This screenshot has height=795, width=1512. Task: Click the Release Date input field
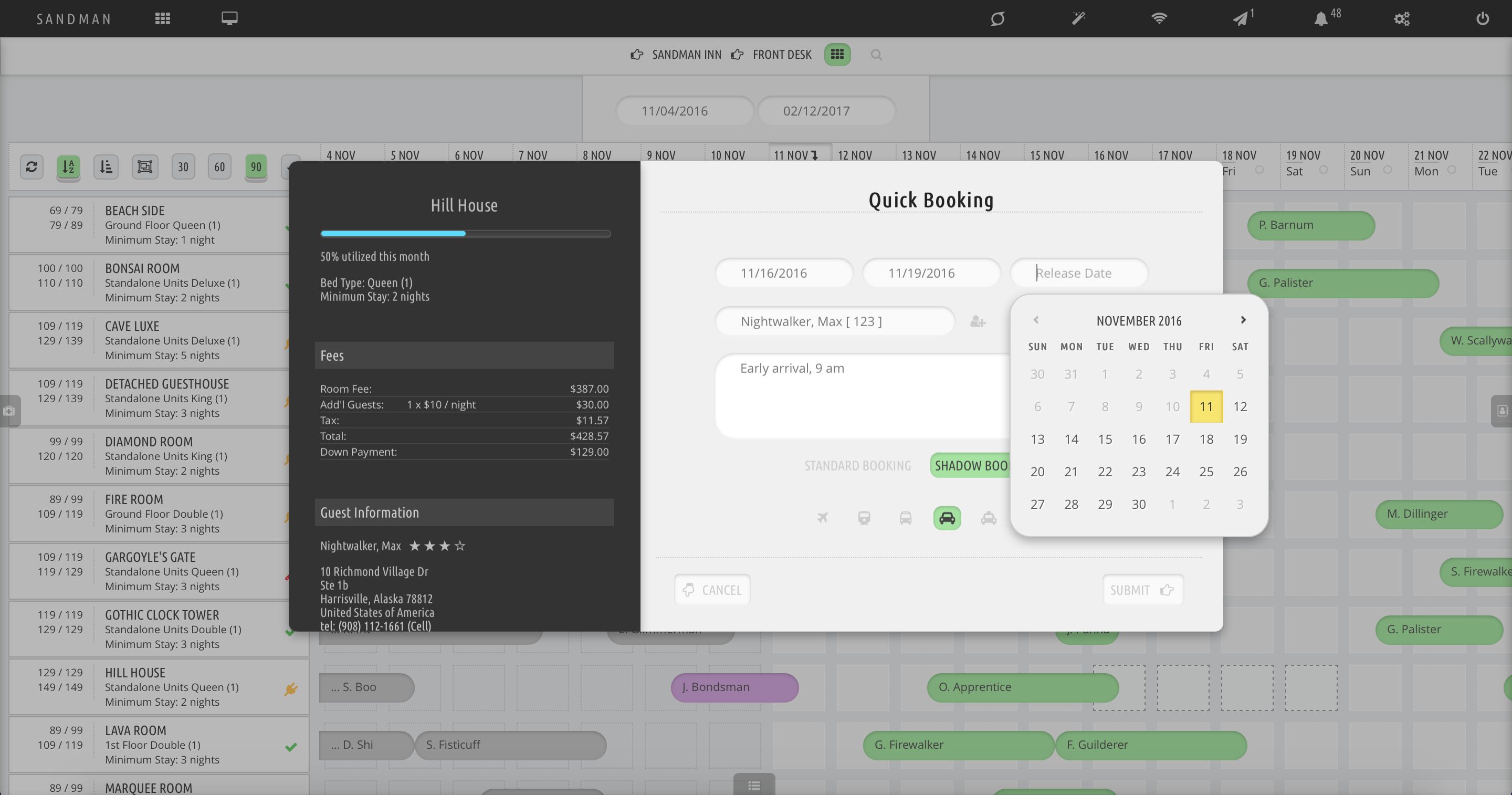coord(1079,273)
